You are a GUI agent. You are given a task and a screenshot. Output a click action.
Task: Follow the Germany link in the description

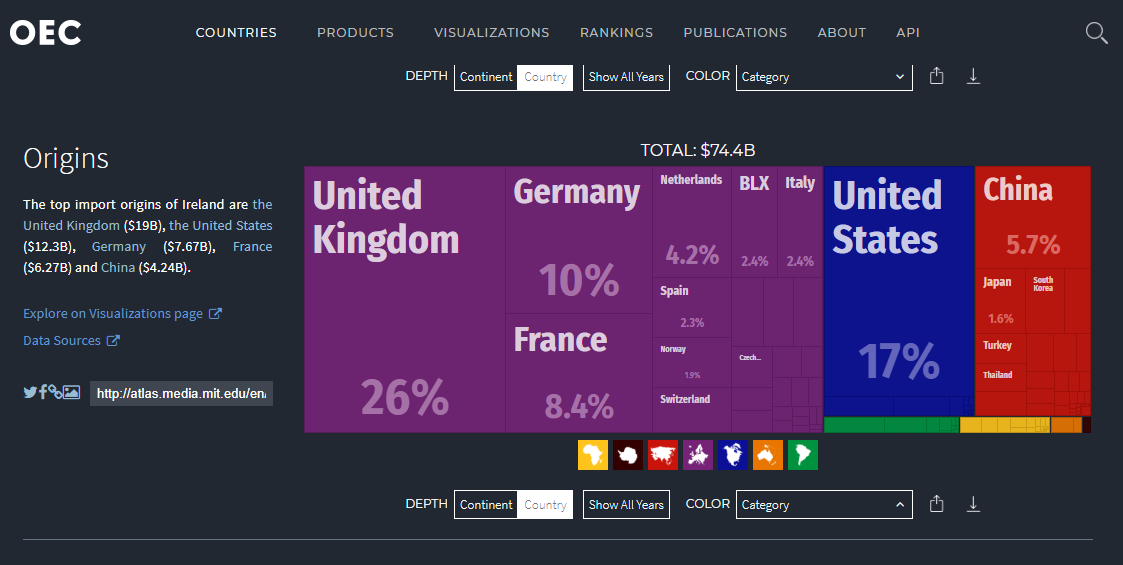[119, 246]
